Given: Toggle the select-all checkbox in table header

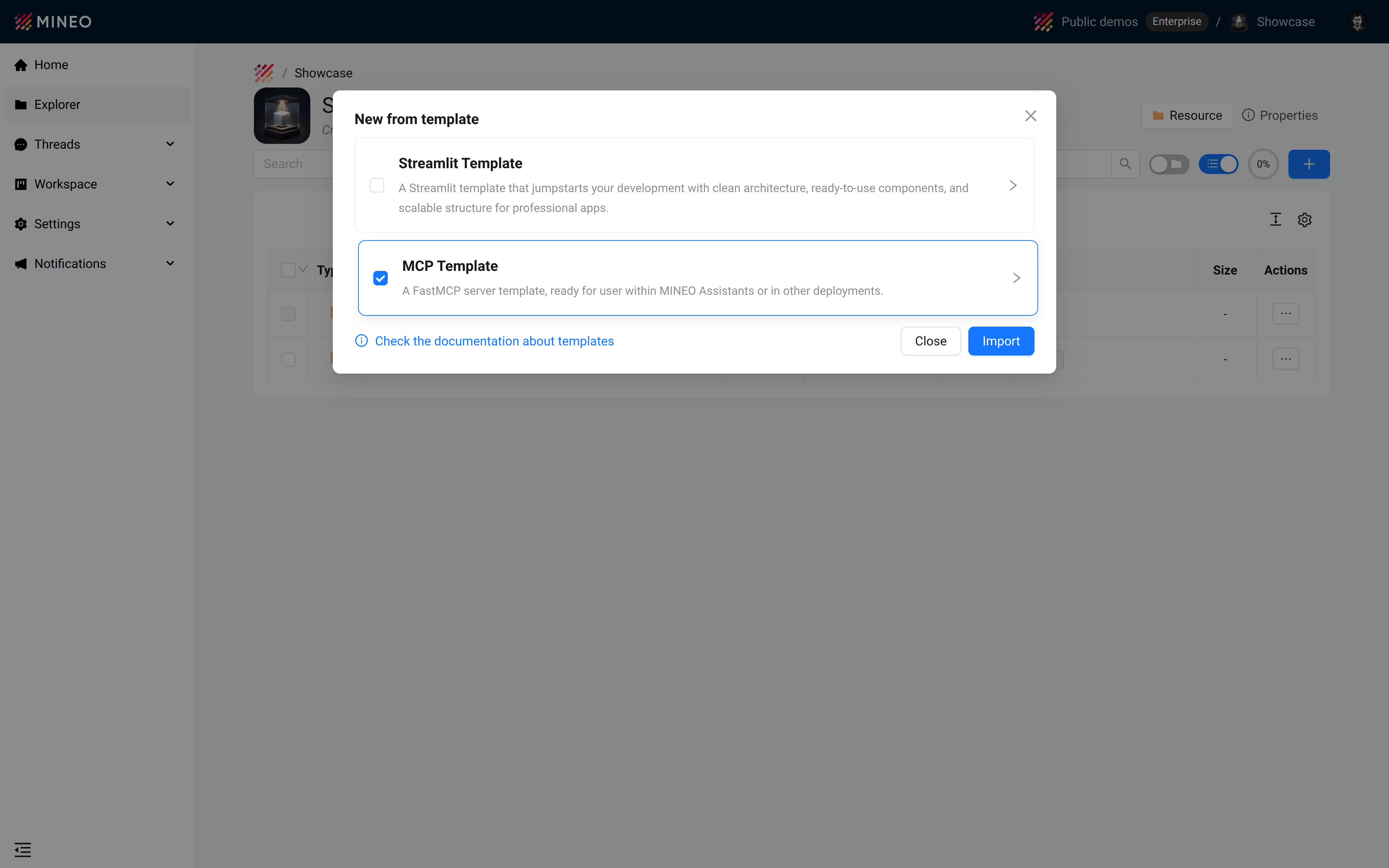Looking at the screenshot, I should (x=288, y=270).
